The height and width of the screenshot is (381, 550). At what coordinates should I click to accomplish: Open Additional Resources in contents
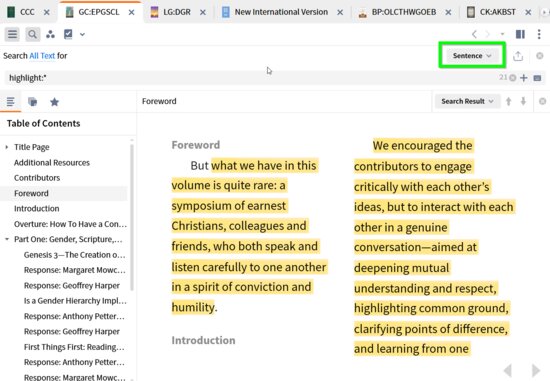click(52, 163)
